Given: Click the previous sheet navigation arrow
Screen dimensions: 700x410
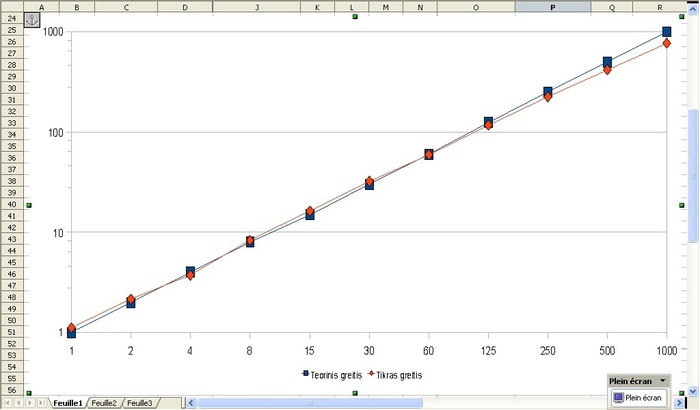Looking at the screenshot, I should [x=17, y=403].
